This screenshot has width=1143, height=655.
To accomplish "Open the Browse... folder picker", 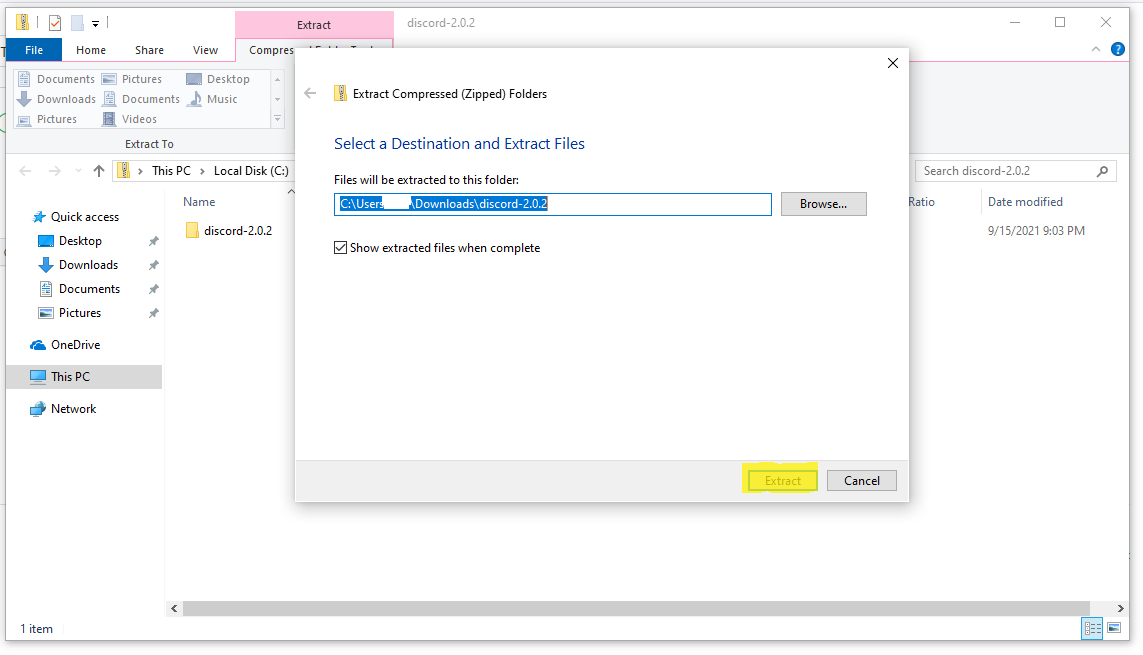I will pos(823,204).
